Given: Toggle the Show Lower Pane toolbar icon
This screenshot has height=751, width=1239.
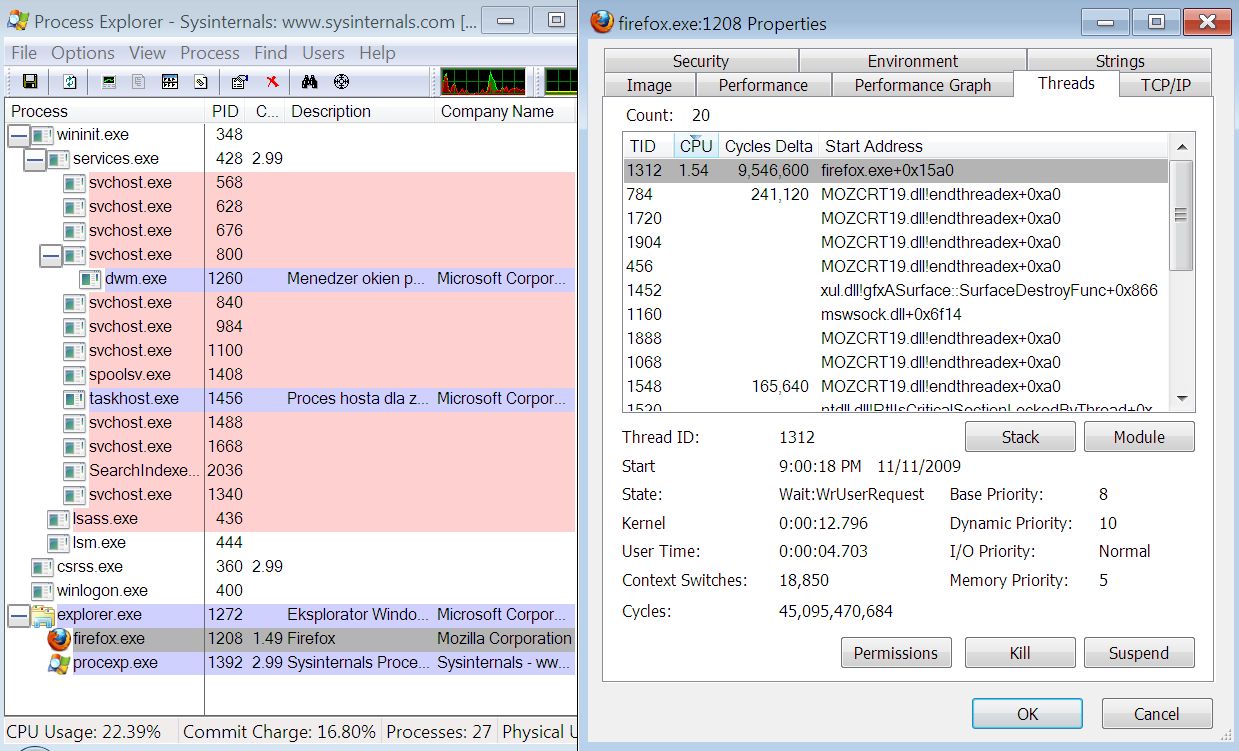Looking at the screenshot, I should pos(170,82).
